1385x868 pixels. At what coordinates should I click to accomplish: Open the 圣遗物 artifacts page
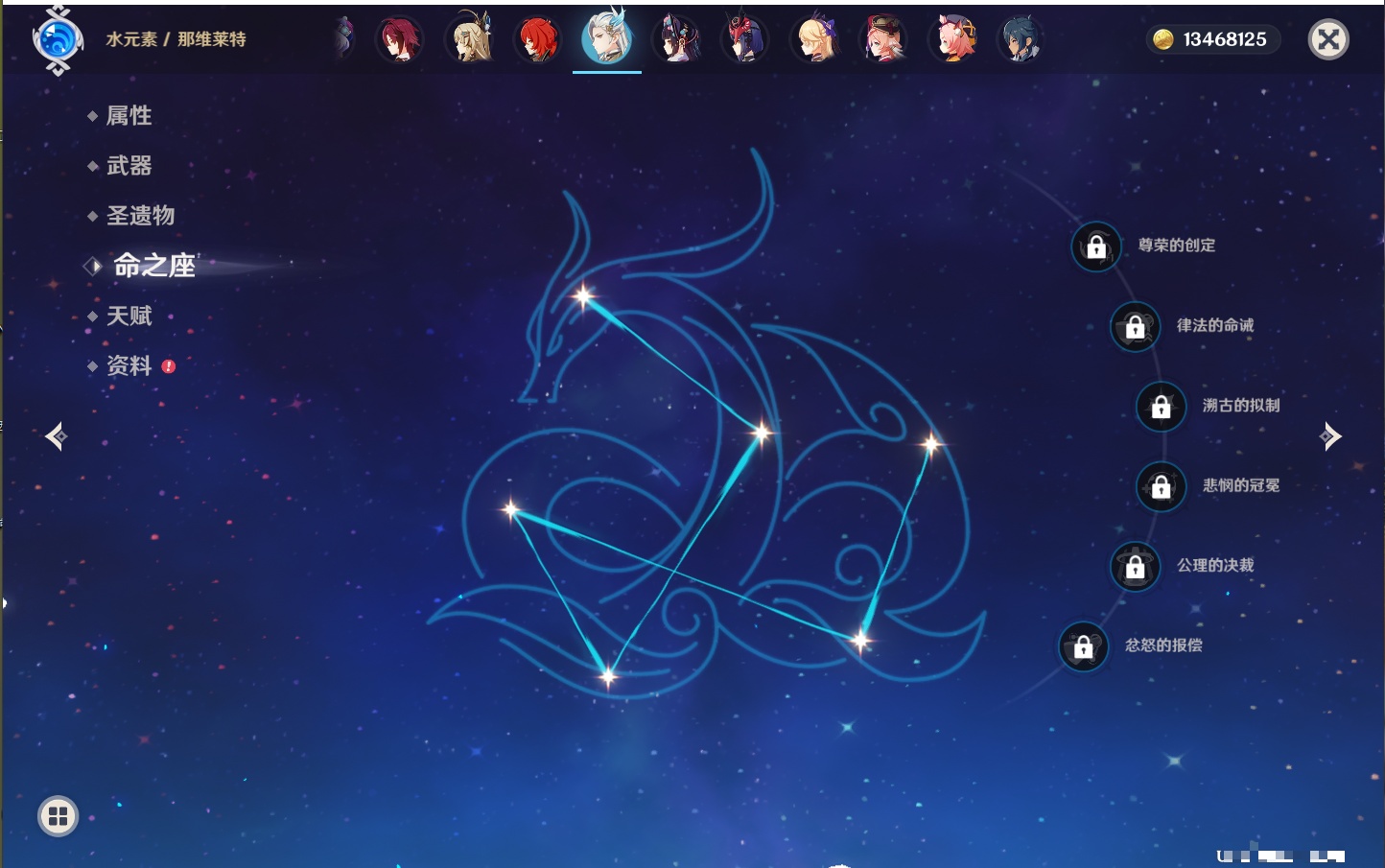click(141, 216)
